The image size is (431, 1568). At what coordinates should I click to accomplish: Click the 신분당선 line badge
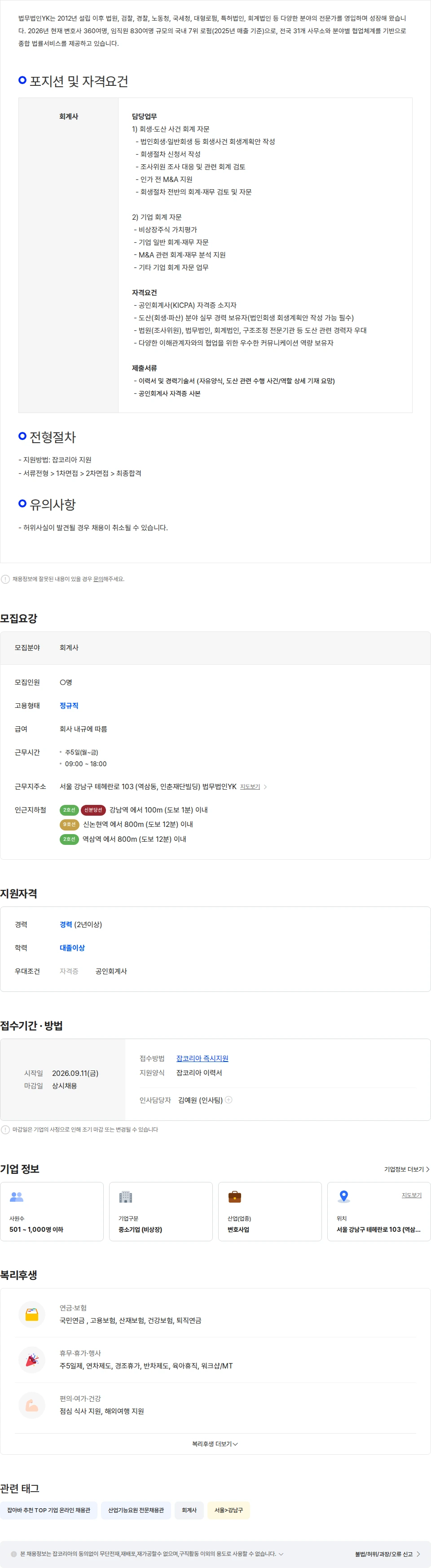point(93,809)
